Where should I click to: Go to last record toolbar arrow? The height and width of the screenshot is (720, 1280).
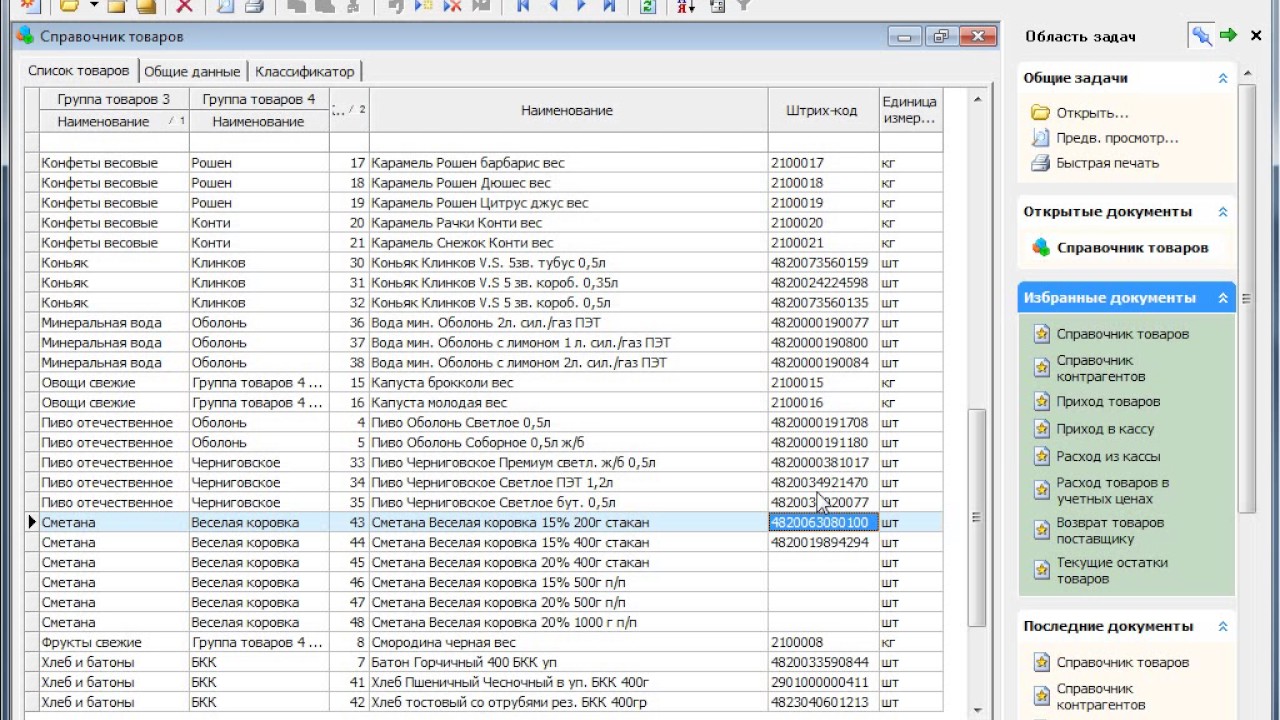pos(609,6)
